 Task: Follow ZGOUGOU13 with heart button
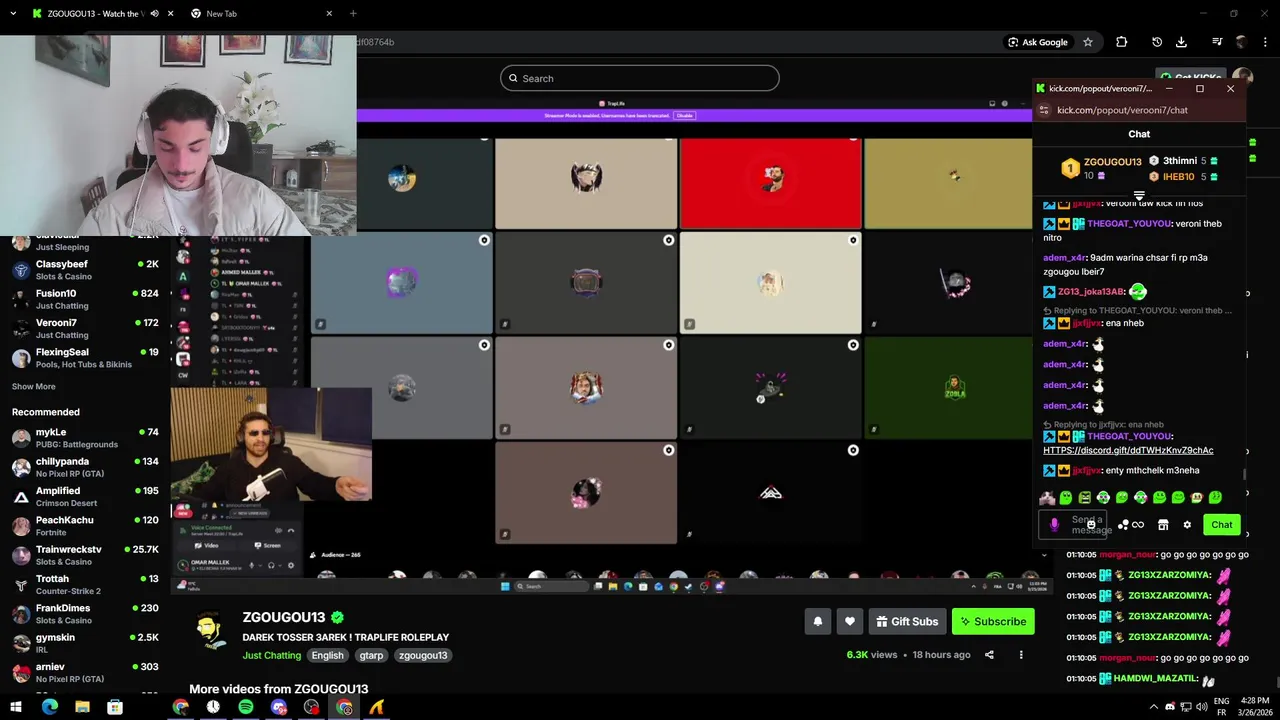(x=849, y=621)
